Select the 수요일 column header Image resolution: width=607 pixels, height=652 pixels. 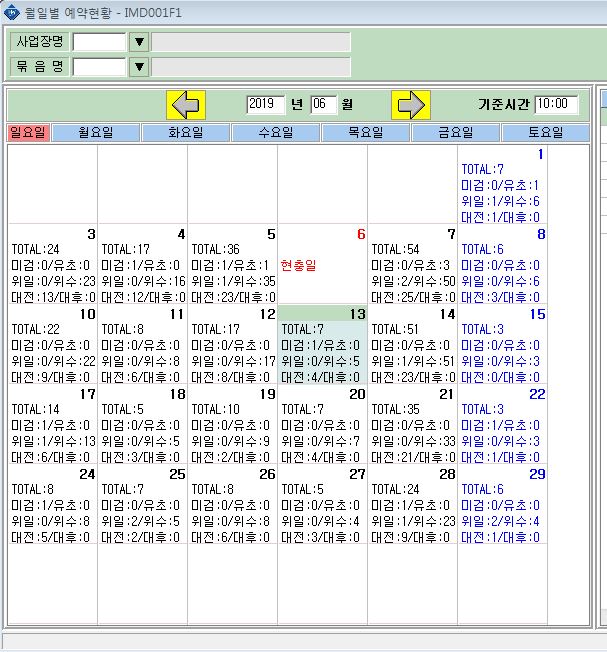coord(276,133)
